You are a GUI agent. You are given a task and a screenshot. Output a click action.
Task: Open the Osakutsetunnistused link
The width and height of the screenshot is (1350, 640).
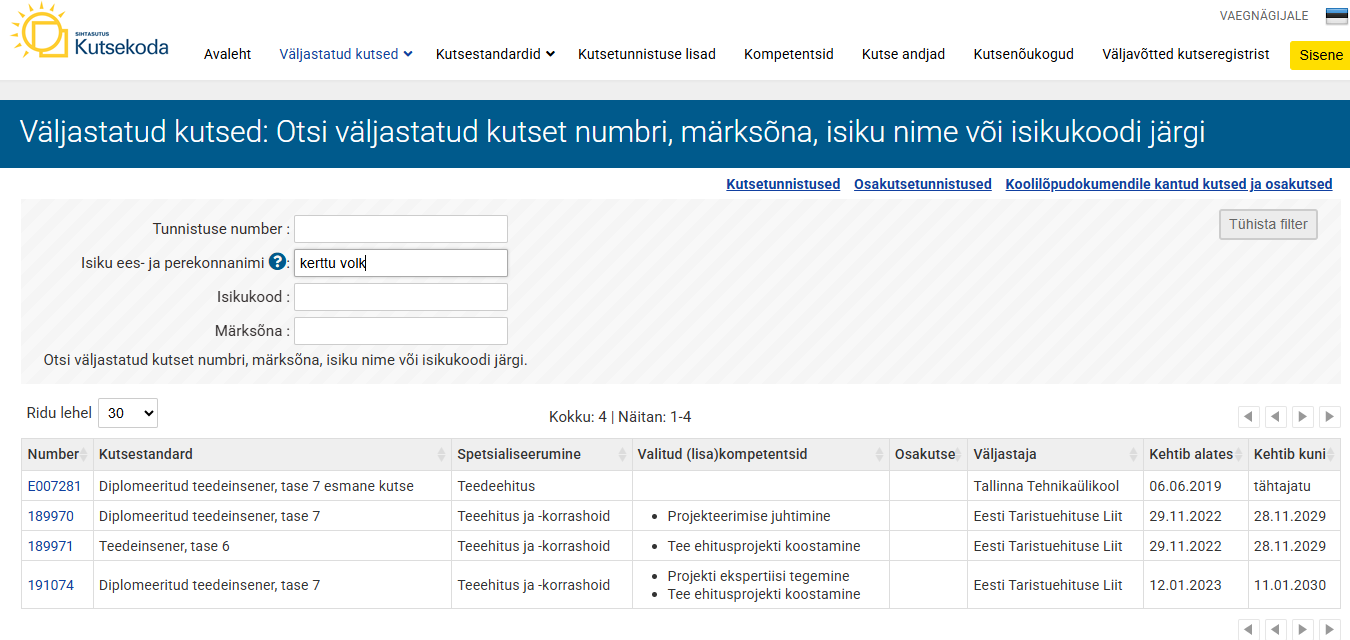pyautogui.click(x=923, y=184)
